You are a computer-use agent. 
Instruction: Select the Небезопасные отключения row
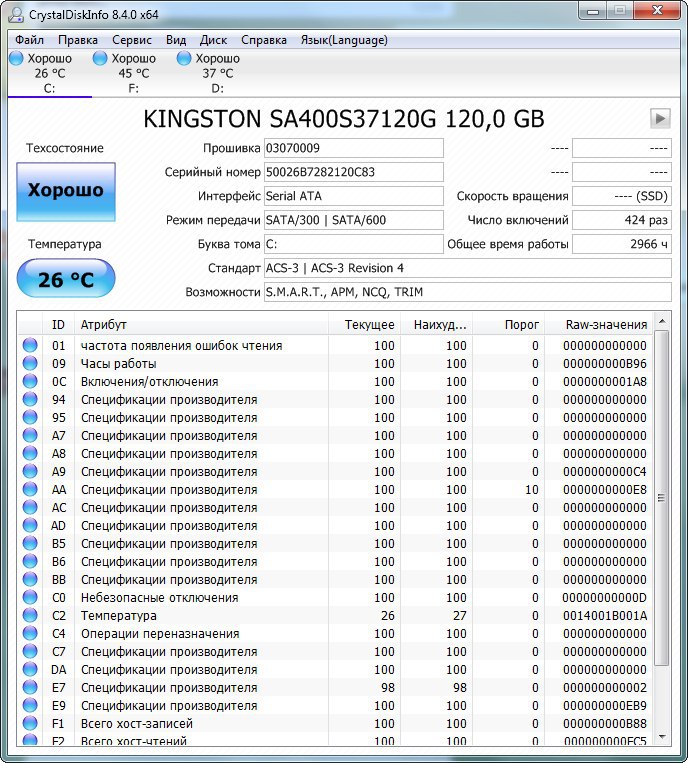click(336, 598)
